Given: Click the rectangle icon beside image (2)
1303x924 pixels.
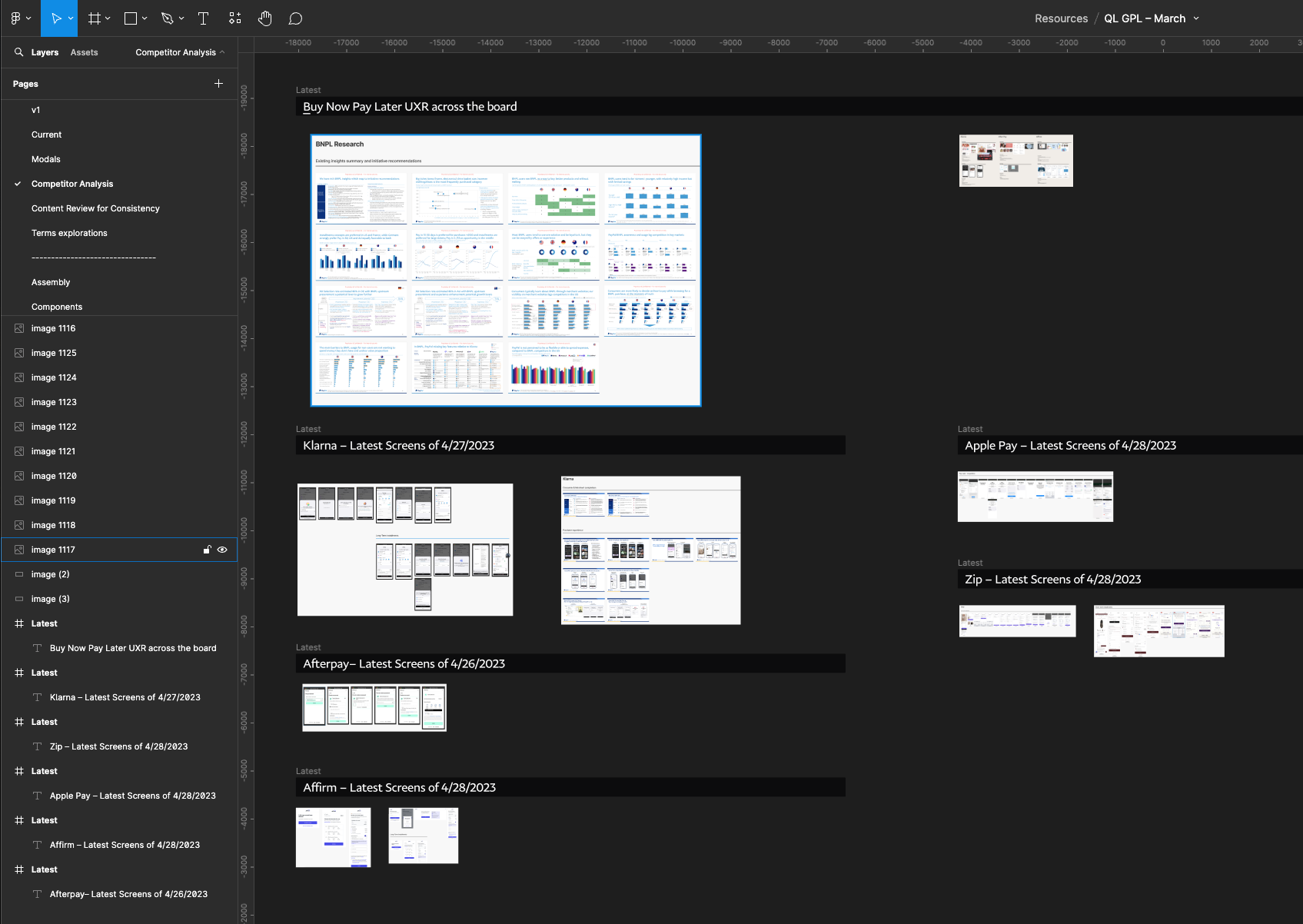Looking at the screenshot, I should (19, 574).
